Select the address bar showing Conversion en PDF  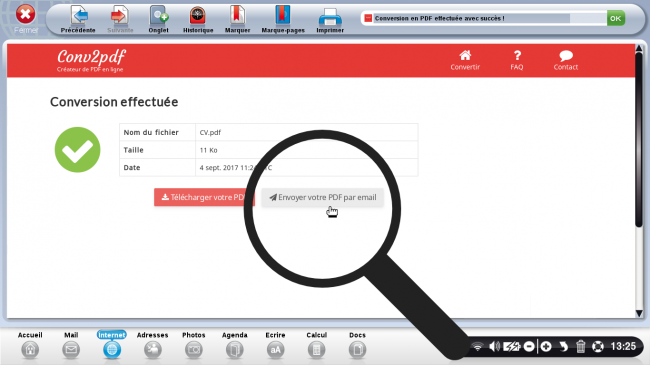(483, 18)
